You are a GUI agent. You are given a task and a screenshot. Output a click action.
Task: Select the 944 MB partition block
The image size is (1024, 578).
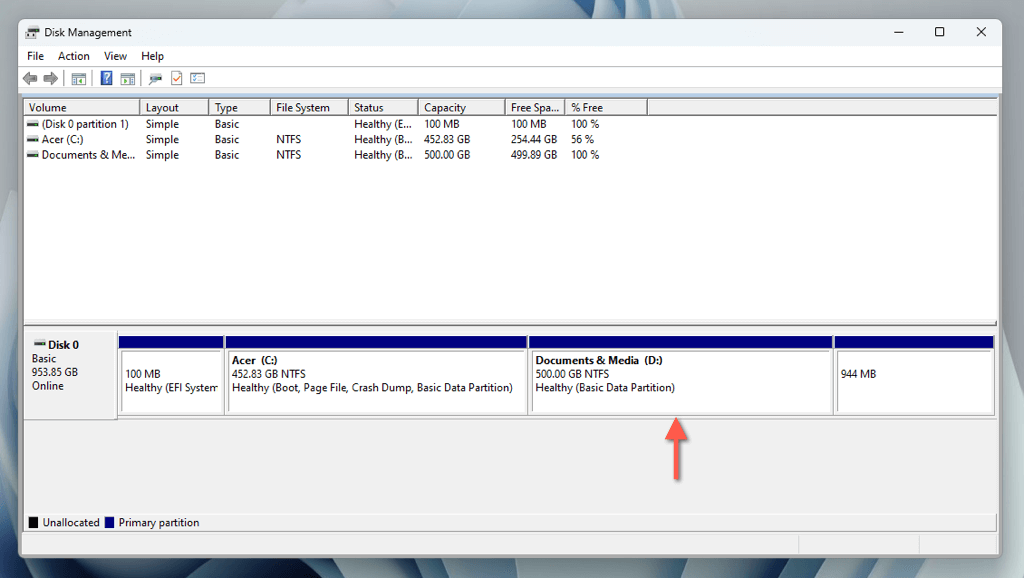[x=914, y=380]
